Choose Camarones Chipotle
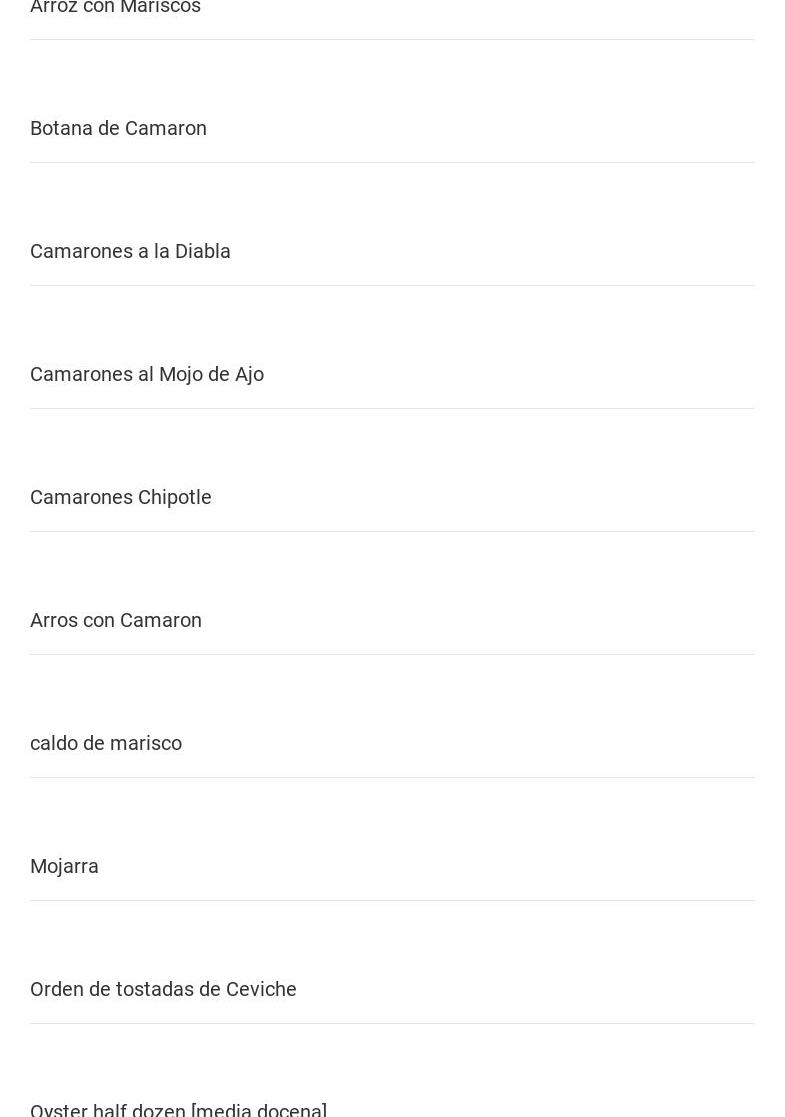Screen dimensions: 785x1117 [121, 497]
